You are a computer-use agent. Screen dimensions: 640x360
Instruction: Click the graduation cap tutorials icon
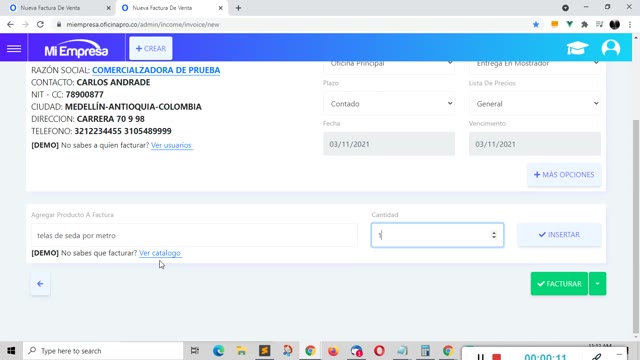pyautogui.click(x=577, y=48)
